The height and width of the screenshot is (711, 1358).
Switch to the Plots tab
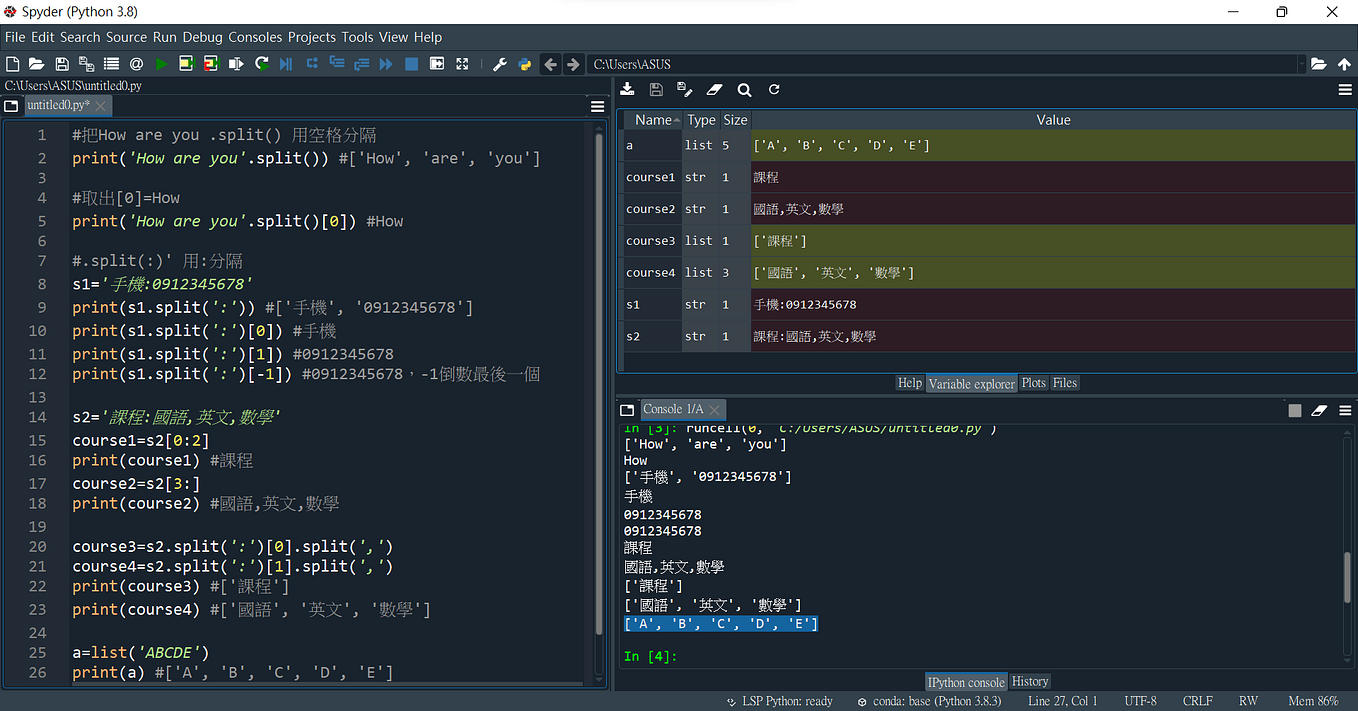click(x=1033, y=383)
